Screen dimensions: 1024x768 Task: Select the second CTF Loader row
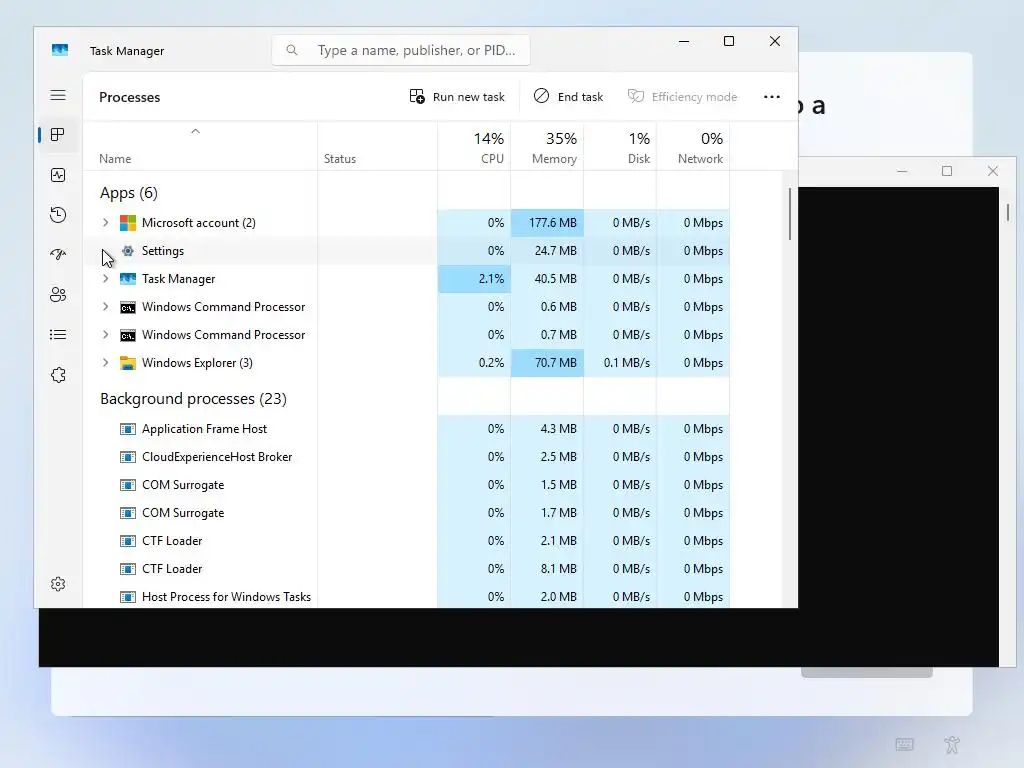(407, 569)
